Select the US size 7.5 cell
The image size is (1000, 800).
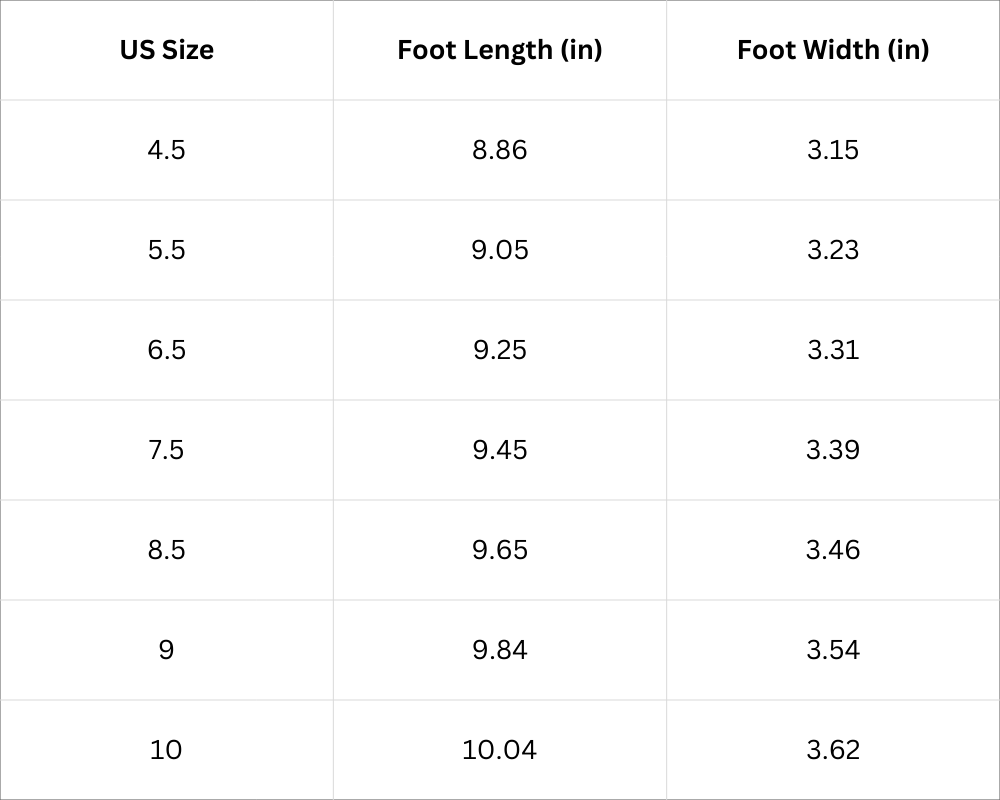(x=166, y=450)
